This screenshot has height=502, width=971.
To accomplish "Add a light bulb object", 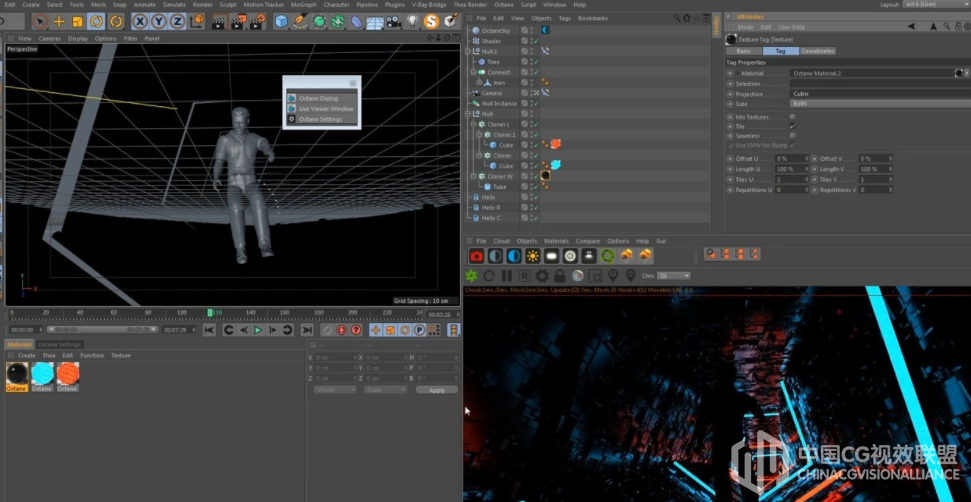I will (x=412, y=22).
